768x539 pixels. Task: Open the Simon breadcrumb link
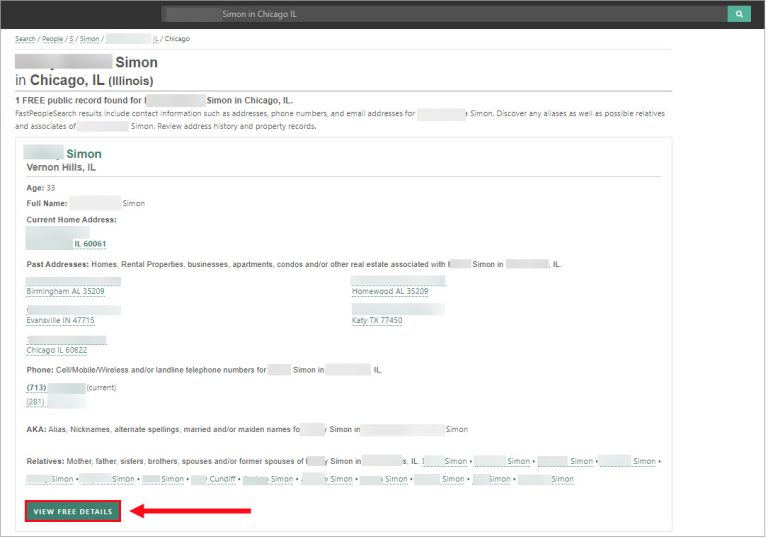(x=89, y=39)
